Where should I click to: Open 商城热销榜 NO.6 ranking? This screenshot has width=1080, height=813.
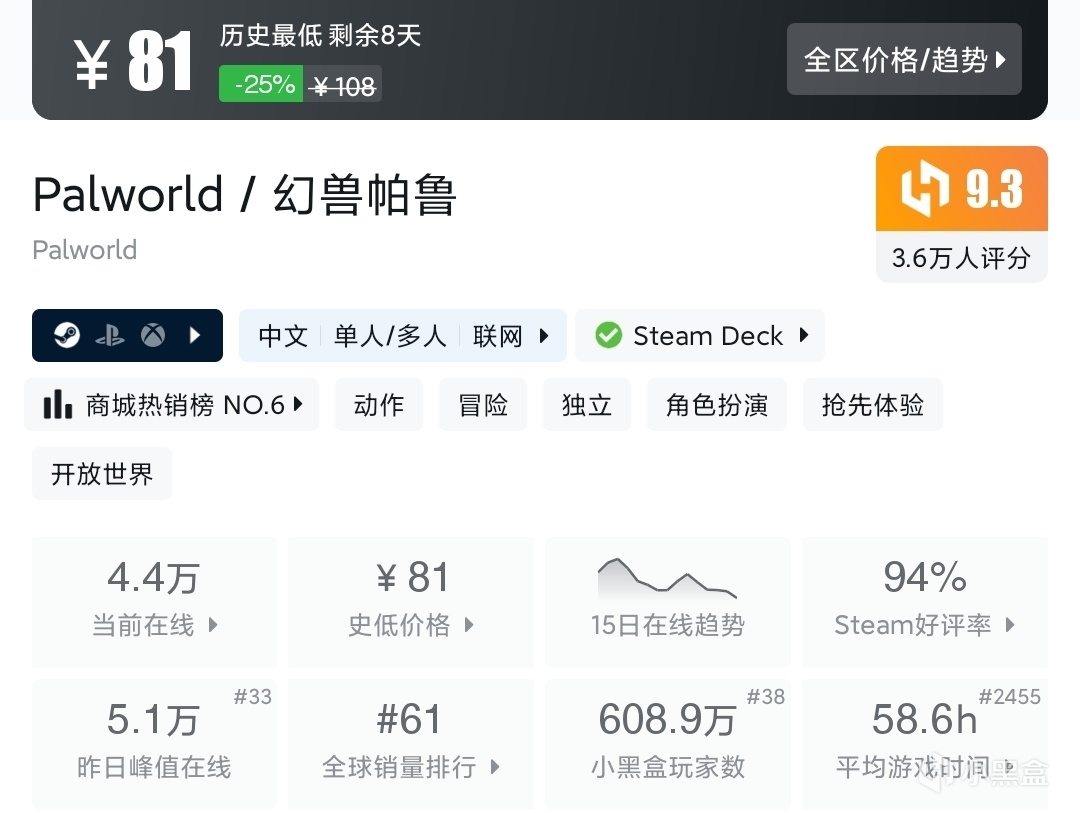coord(172,404)
